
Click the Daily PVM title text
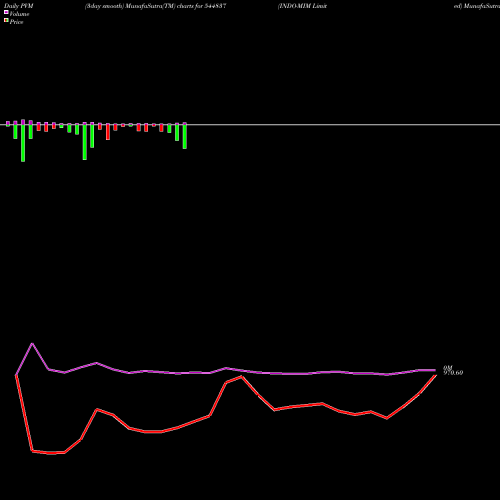click(19, 6)
